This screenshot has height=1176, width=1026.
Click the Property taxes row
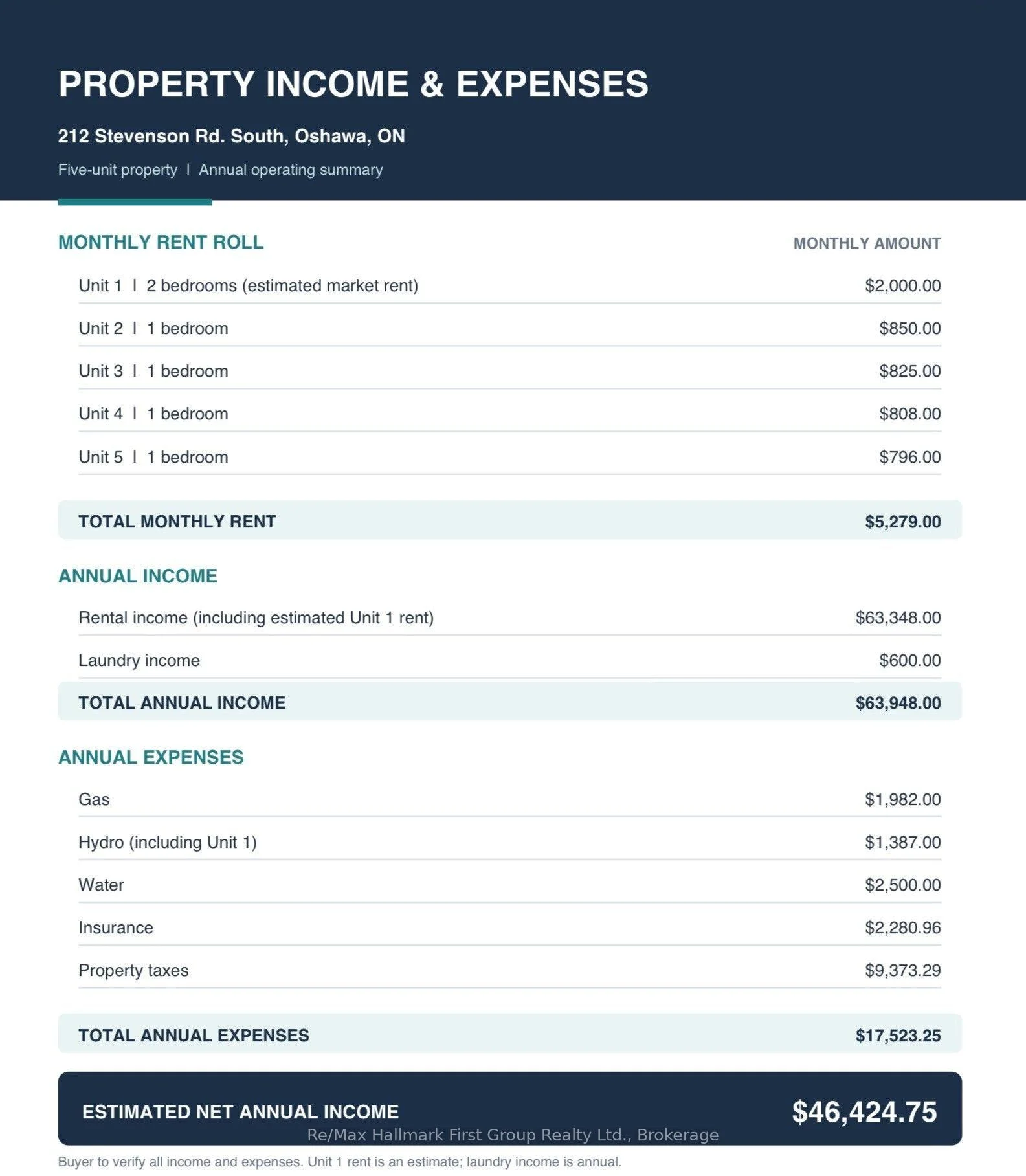pyautogui.click(x=509, y=970)
